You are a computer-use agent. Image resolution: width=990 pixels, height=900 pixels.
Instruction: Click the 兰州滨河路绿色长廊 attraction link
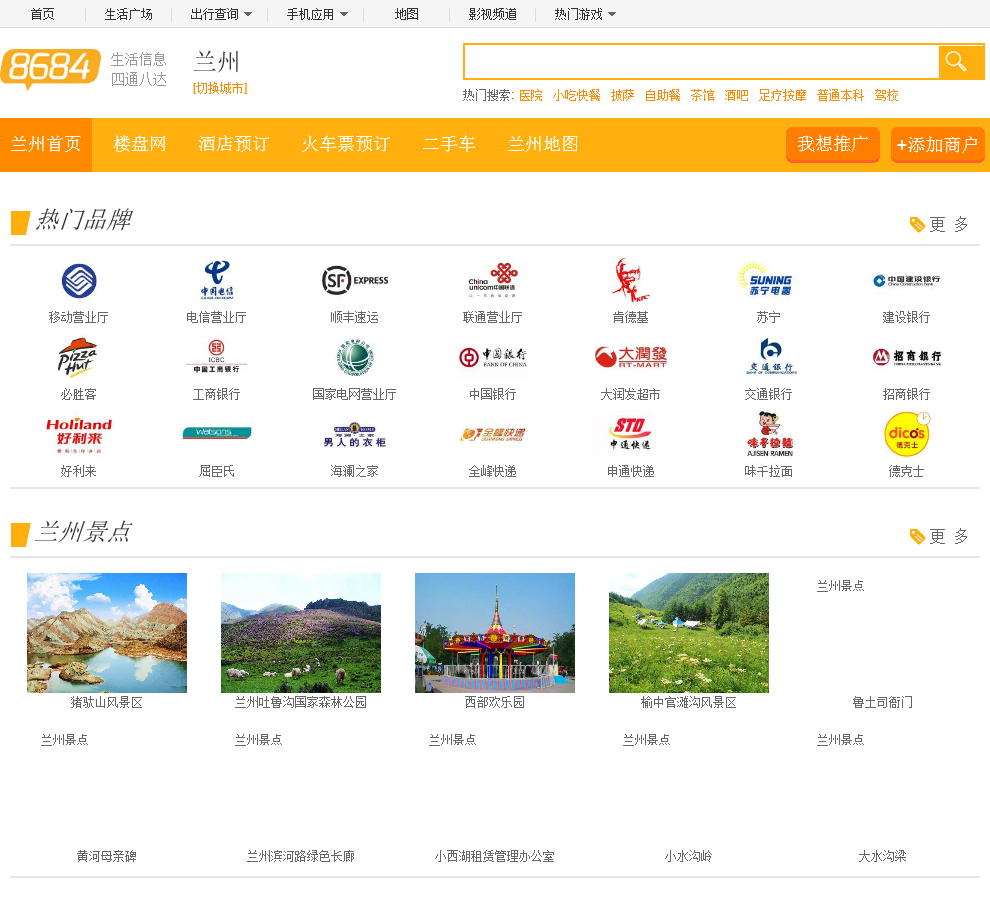coord(301,856)
